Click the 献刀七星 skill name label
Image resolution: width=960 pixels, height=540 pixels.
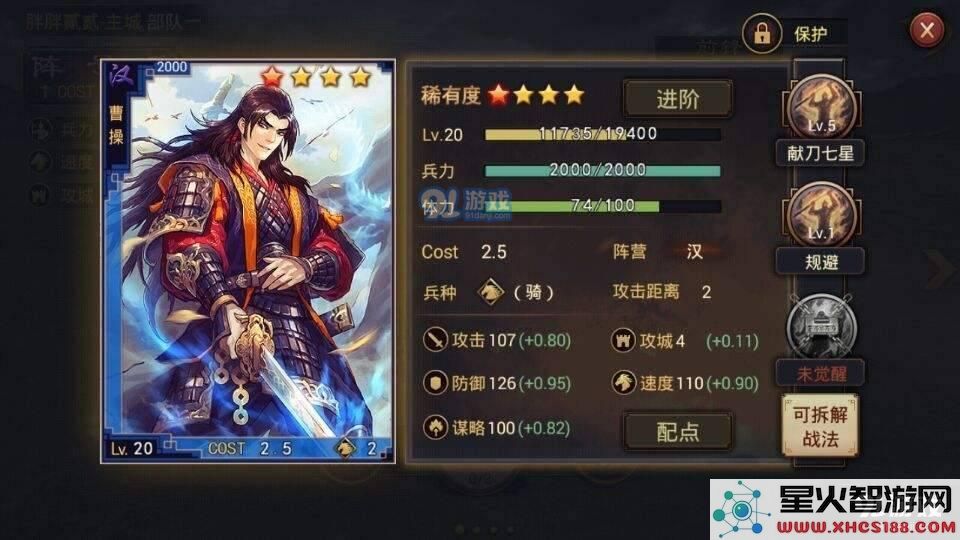tap(820, 153)
